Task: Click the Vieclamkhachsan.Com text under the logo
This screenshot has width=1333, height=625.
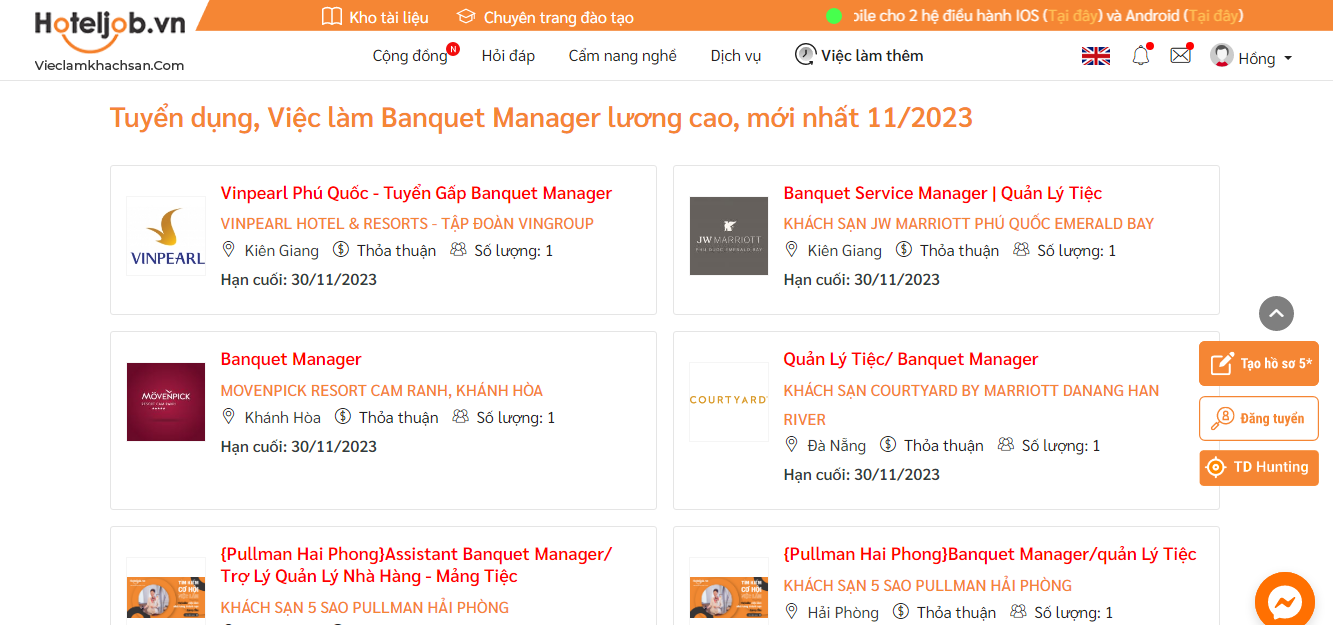Action: [x=109, y=65]
